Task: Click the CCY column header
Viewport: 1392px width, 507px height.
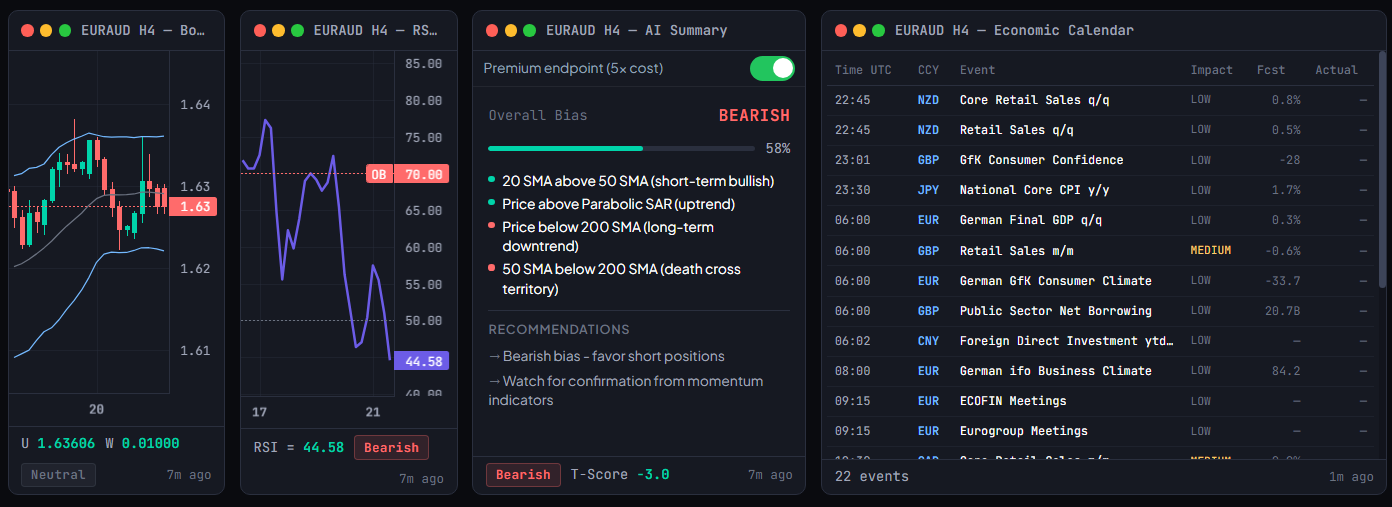Action: click(x=928, y=70)
